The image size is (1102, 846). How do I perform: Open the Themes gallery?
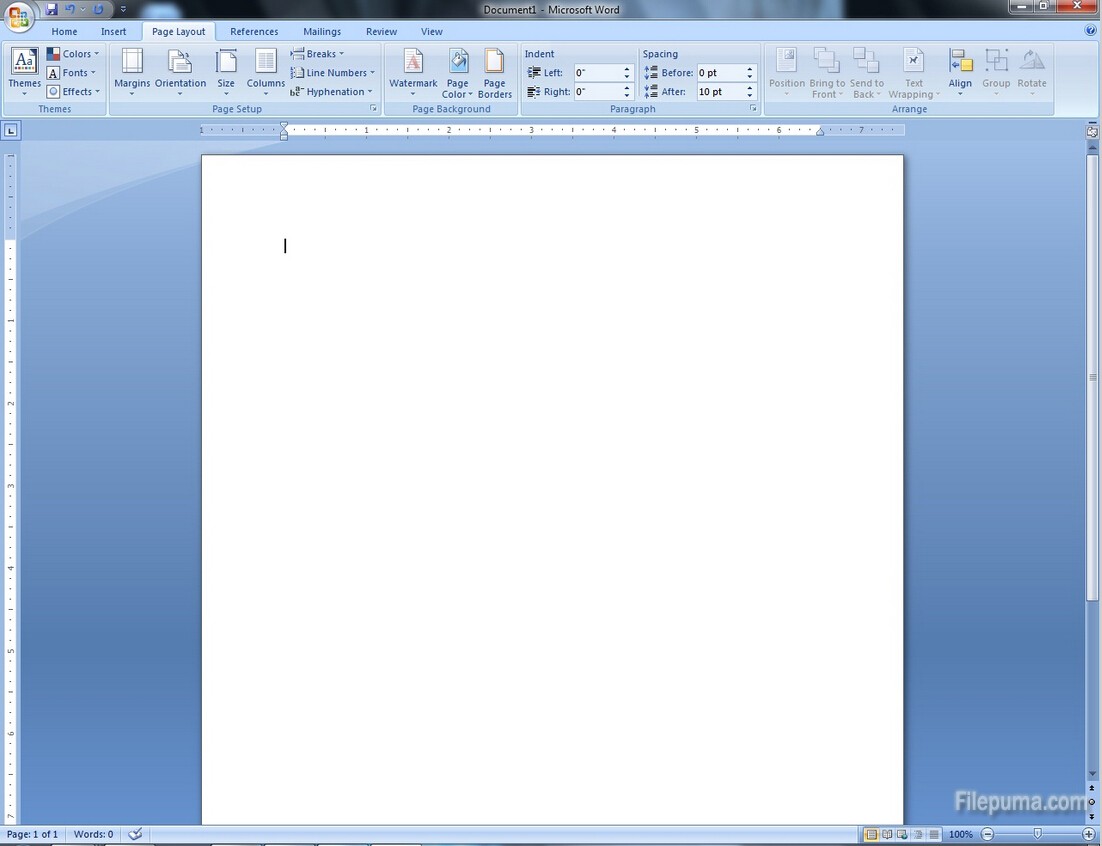24,72
